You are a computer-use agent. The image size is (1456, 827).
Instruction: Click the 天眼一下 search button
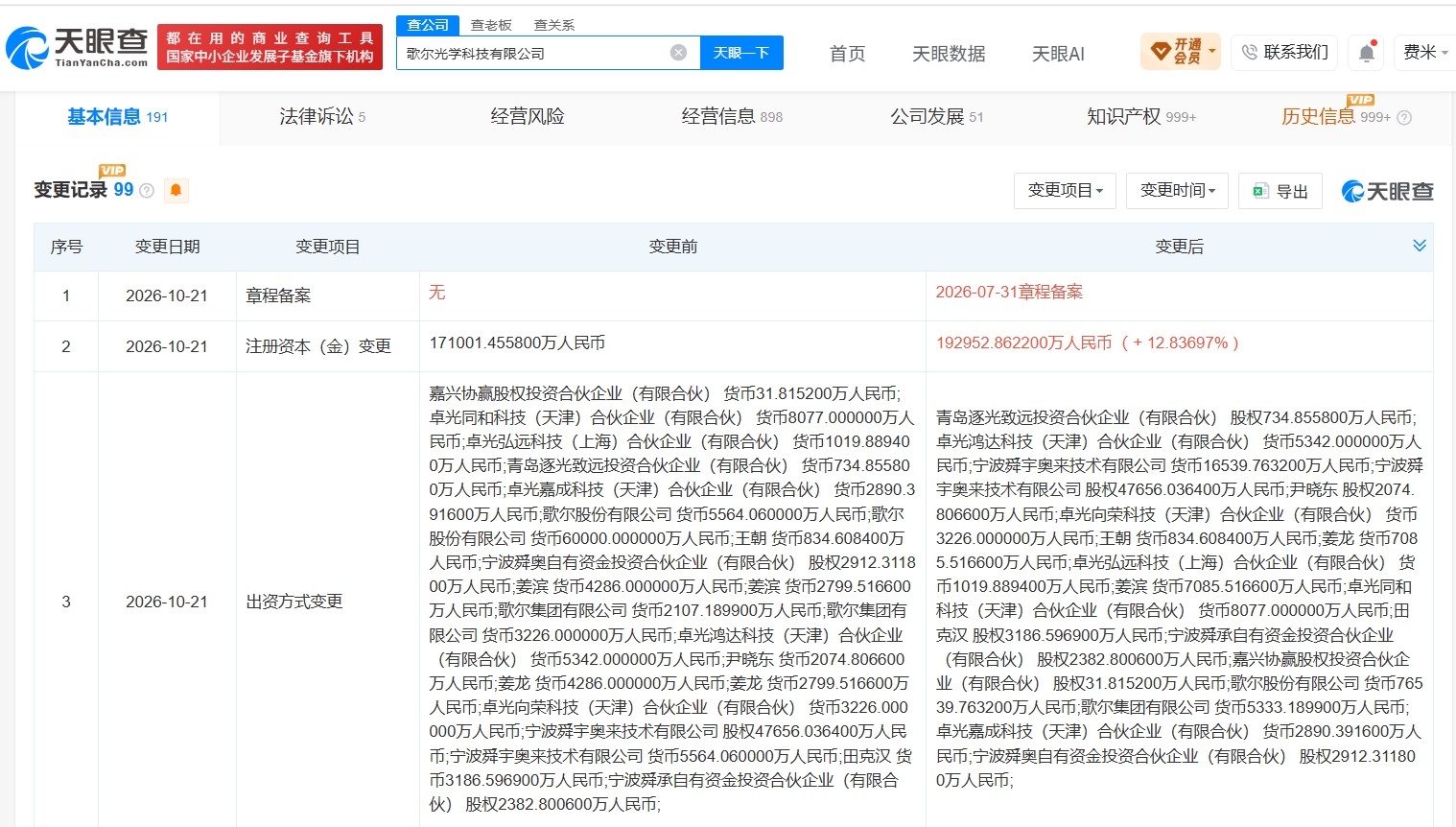click(741, 53)
